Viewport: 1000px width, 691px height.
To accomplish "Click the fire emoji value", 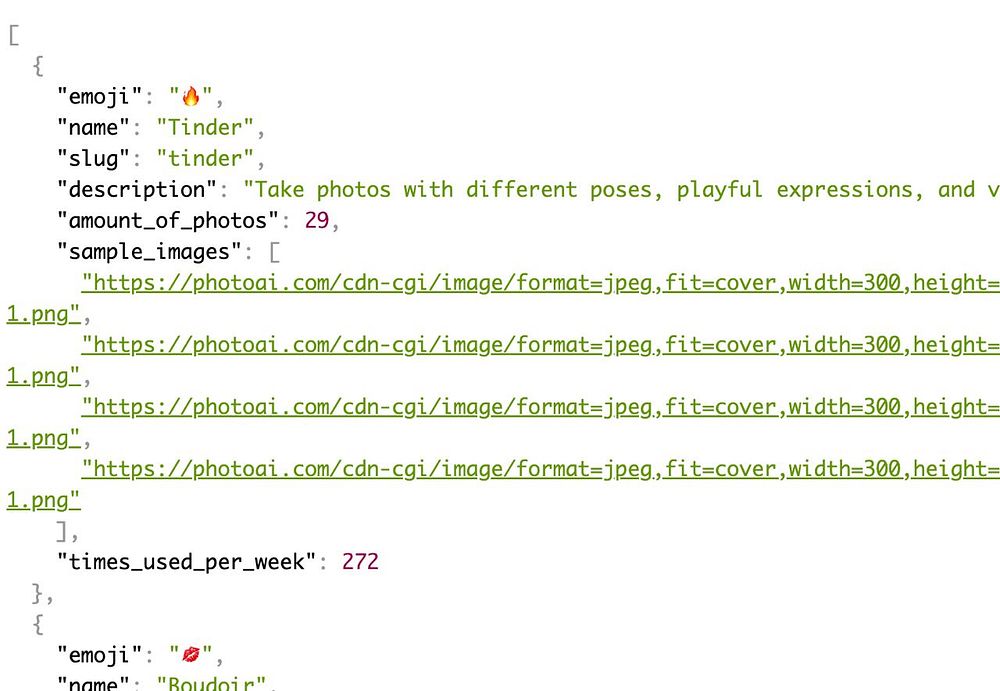I will [x=191, y=96].
